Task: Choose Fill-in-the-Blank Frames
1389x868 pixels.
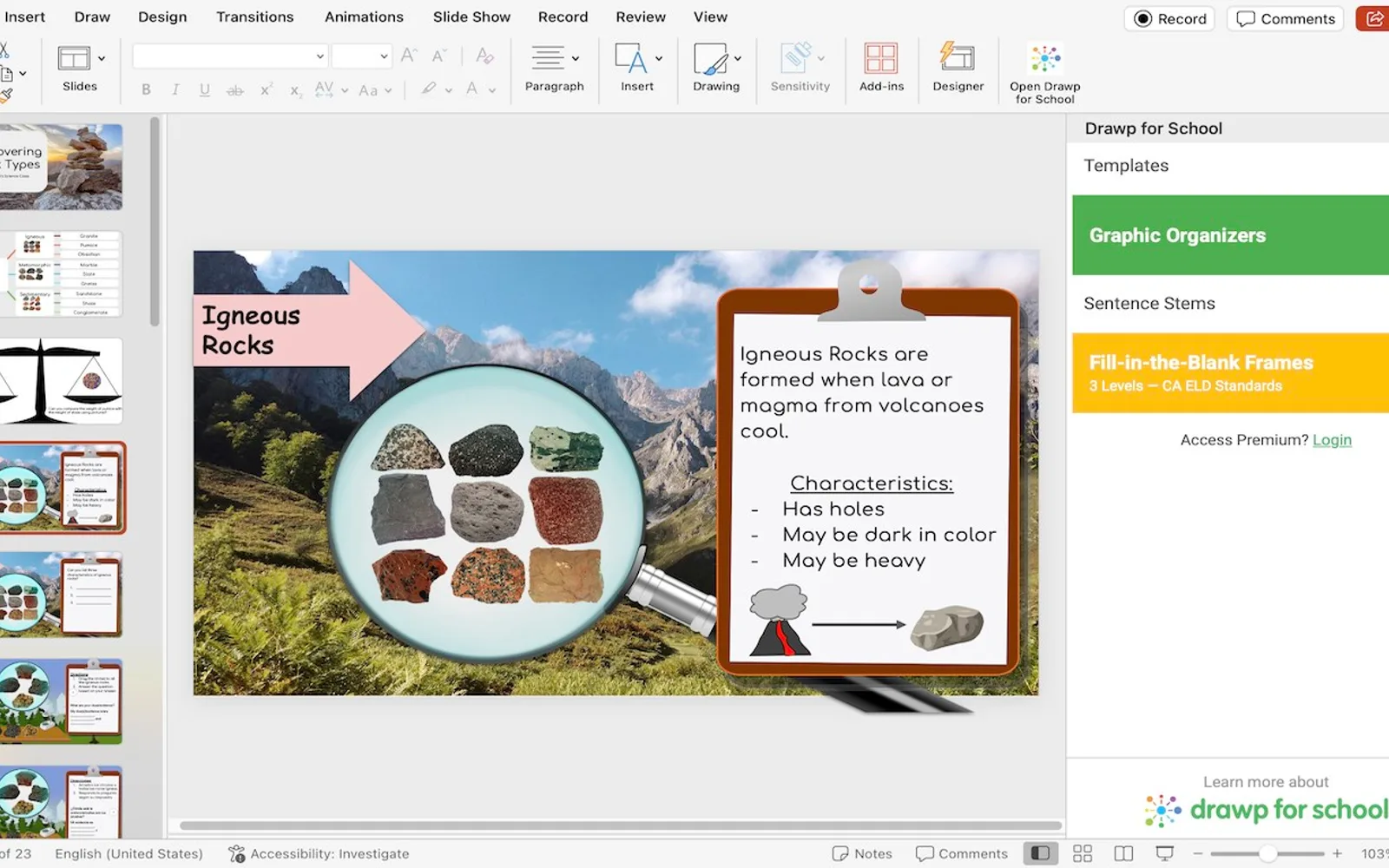Action: tap(1230, 373)
